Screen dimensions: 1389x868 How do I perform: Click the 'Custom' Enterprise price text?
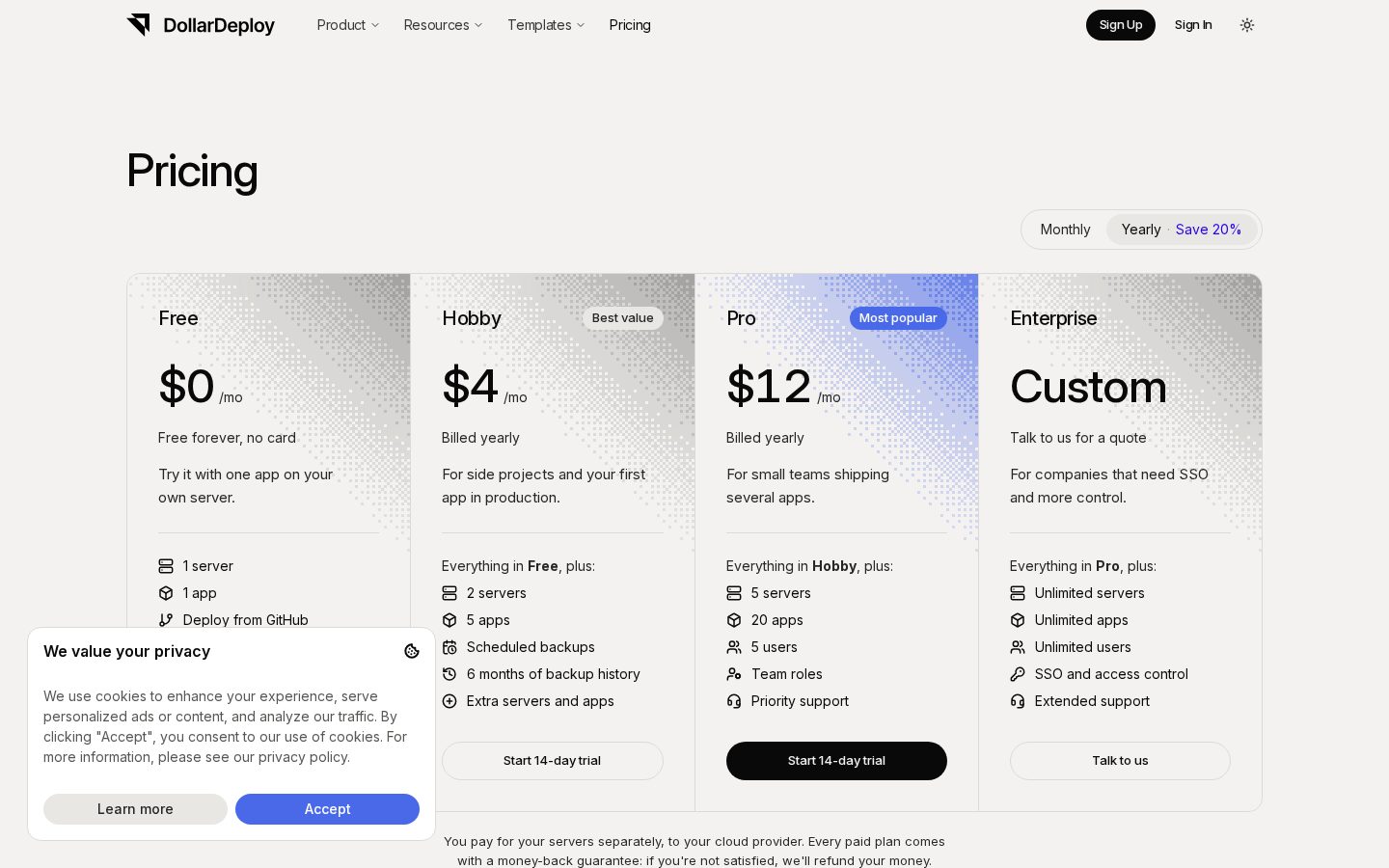point(1088,387)
